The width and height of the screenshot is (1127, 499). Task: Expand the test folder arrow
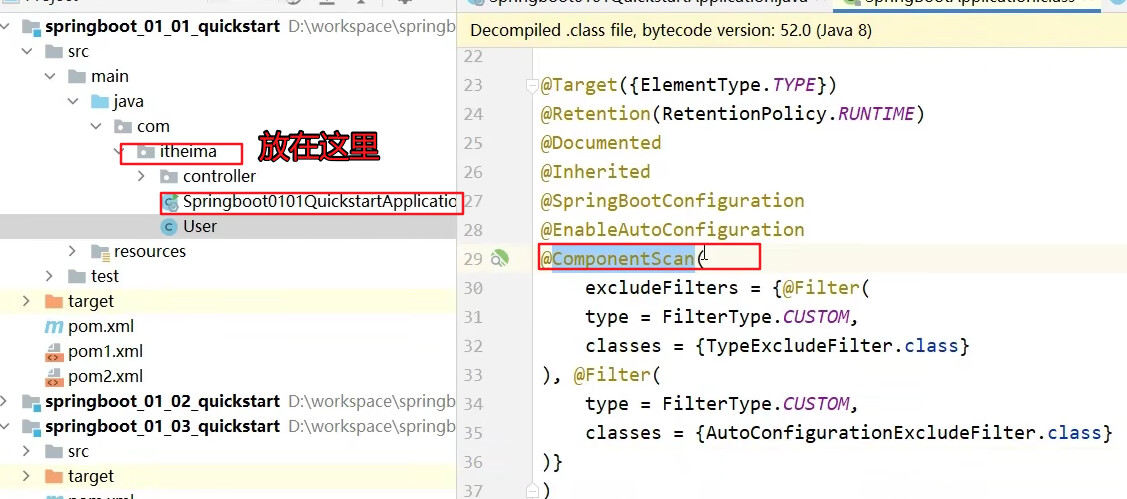click(50, 276)
